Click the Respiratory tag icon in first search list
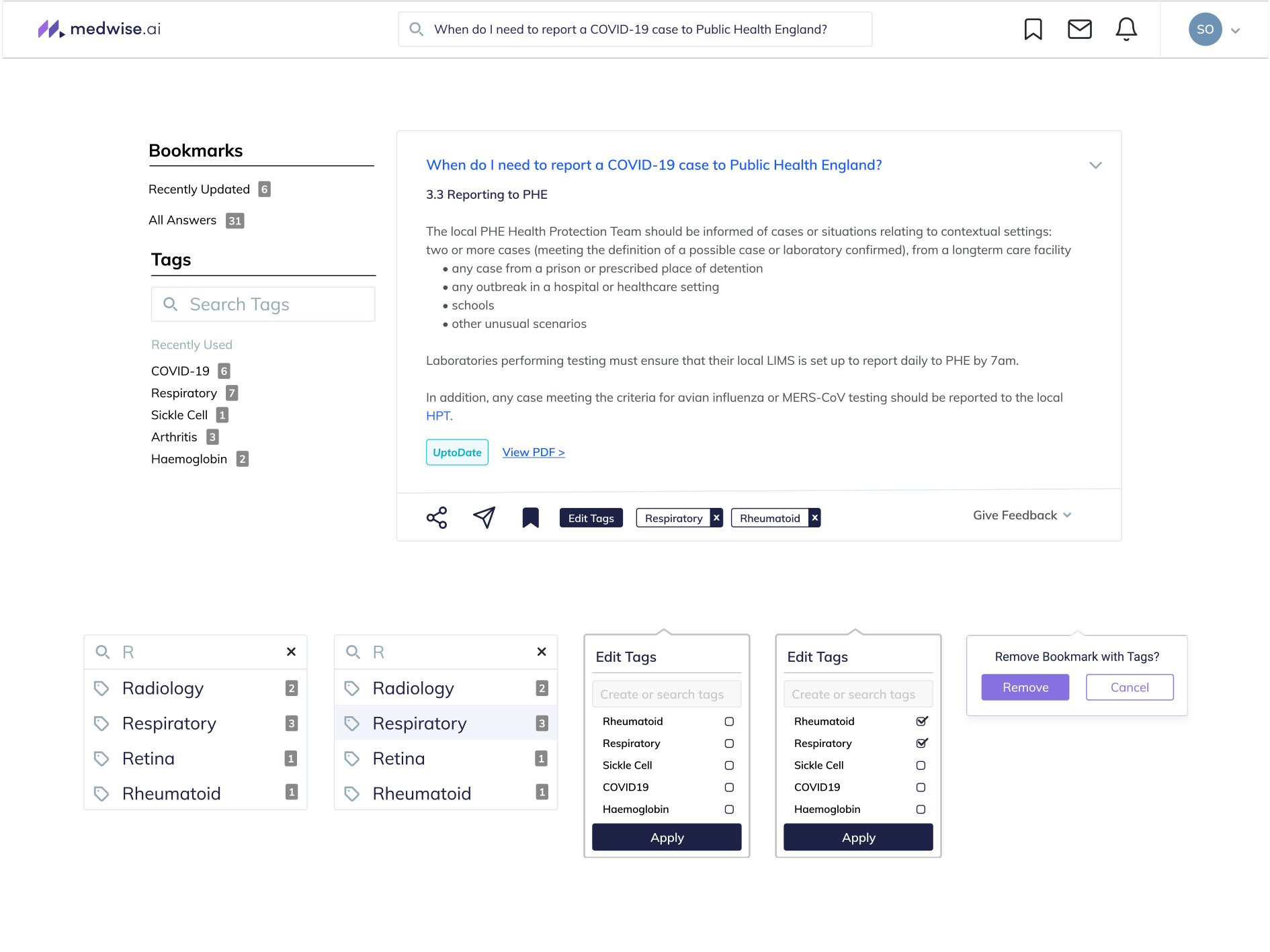Viewport: 1270px width, 952px height. (101, 724)
